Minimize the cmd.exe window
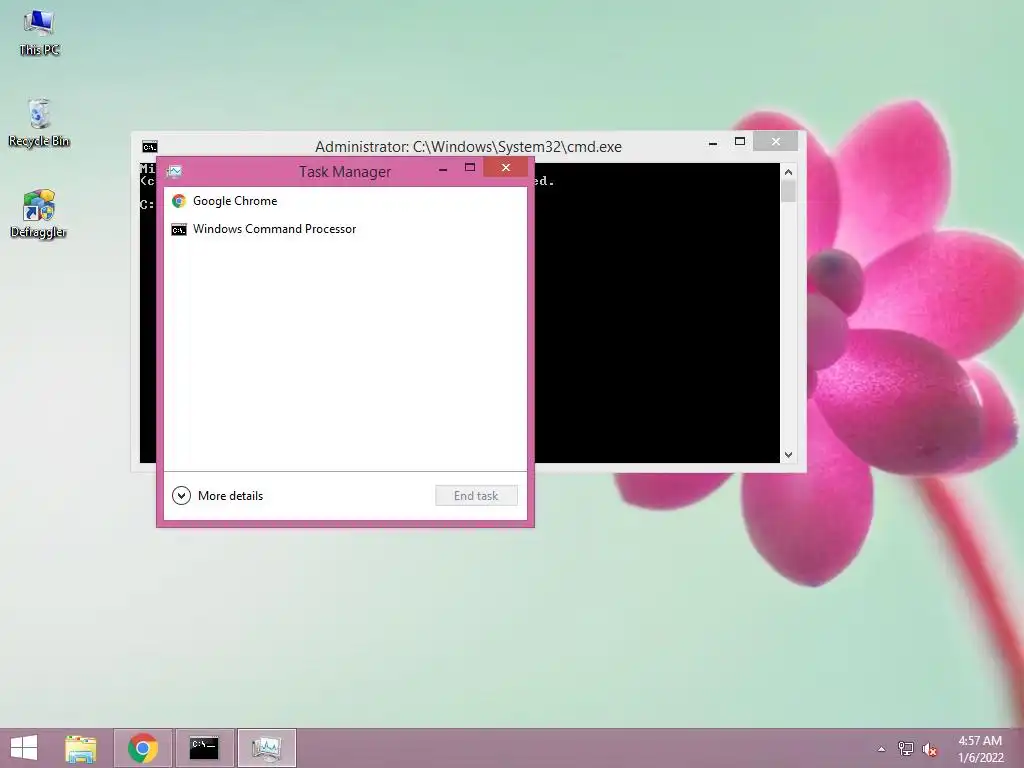The height and width of the screenshot is (768, 1024). point(713,142)
